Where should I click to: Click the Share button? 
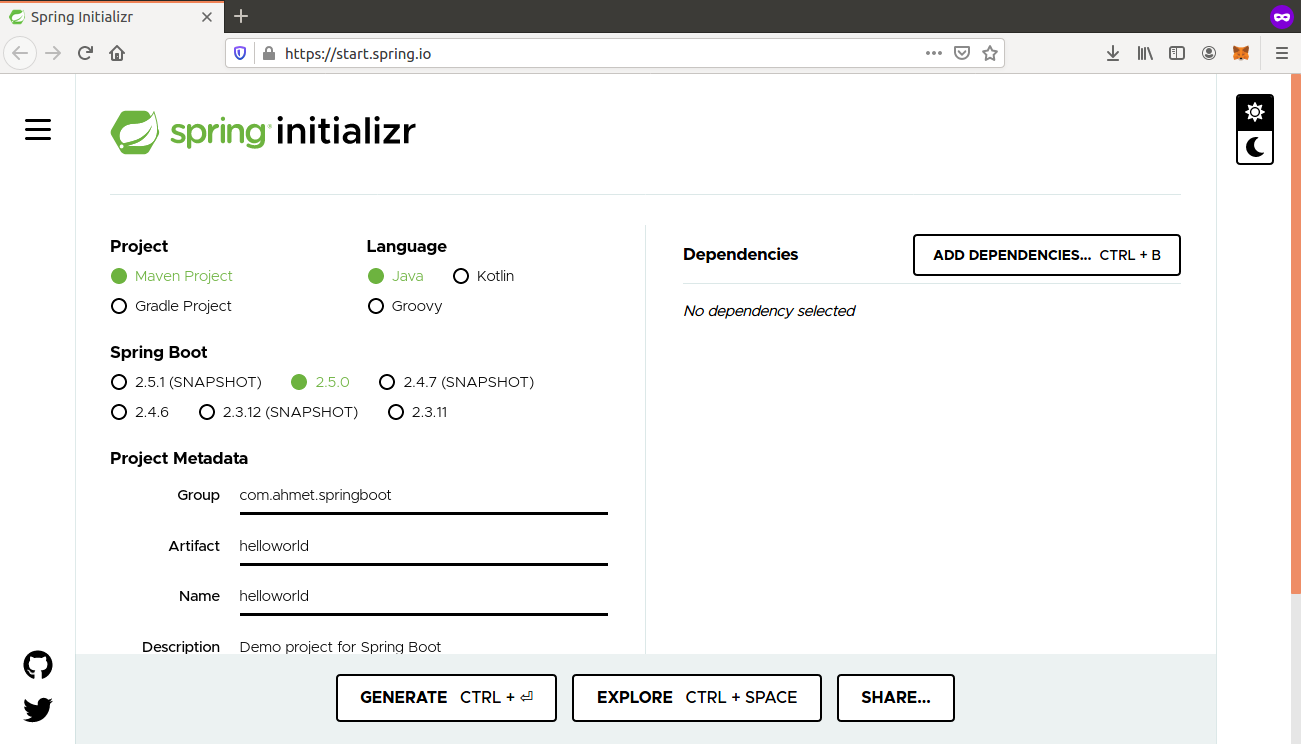click(896, 698)
